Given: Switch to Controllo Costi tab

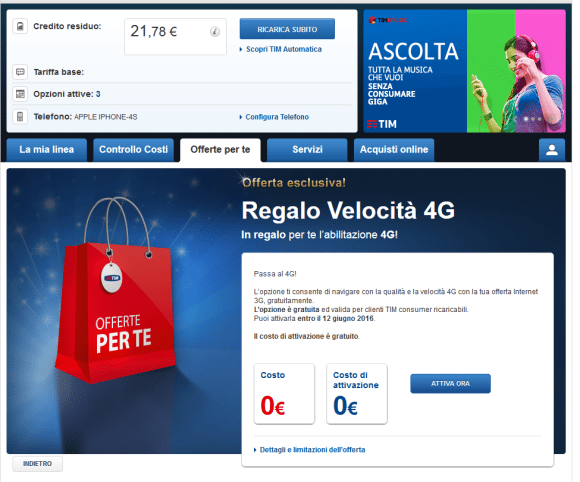Looking at the screenshot, I should click(x=134, y=150).
